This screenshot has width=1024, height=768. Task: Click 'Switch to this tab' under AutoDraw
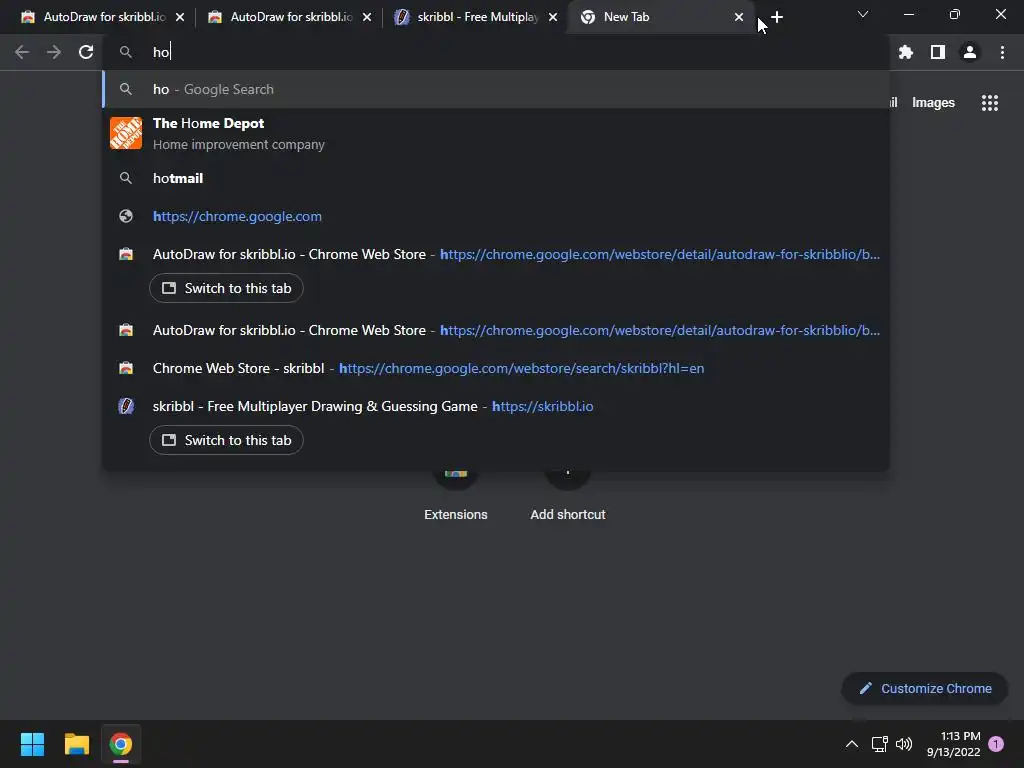(226, 288)
